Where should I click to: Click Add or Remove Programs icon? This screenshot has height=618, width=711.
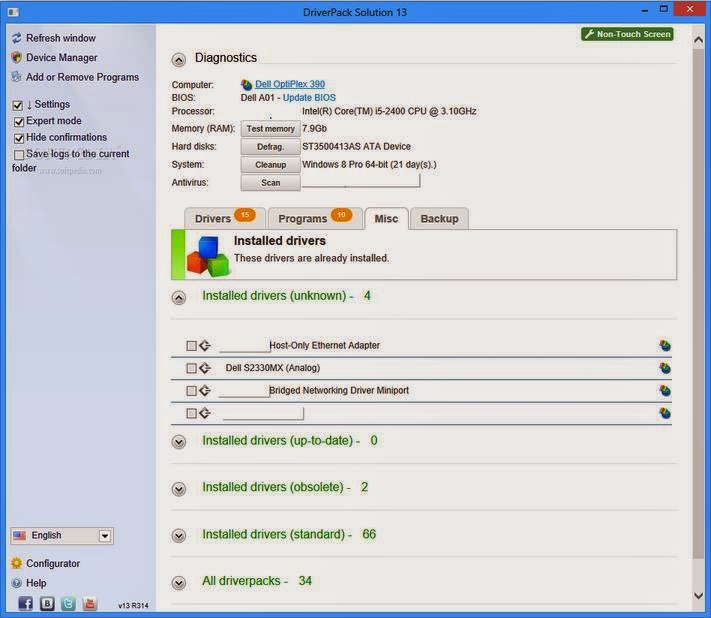[17, 77]
